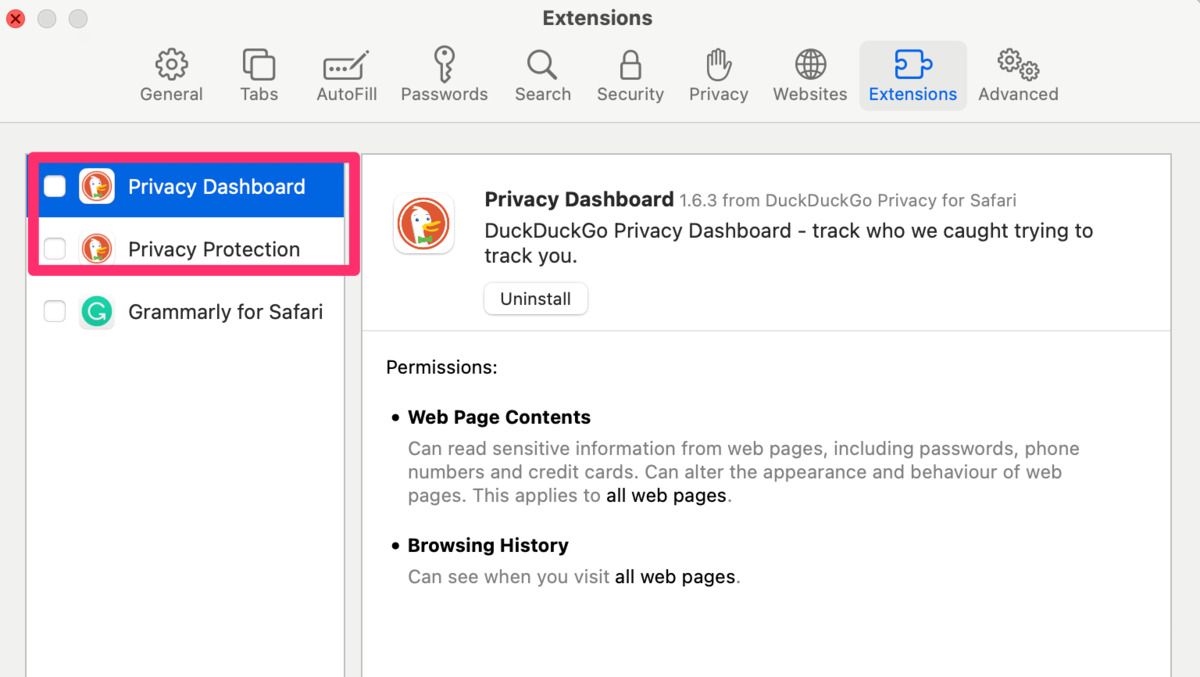Switch to the Passwords tab label
Viewport: 1200px width, 677px height.
click(444, 94)
